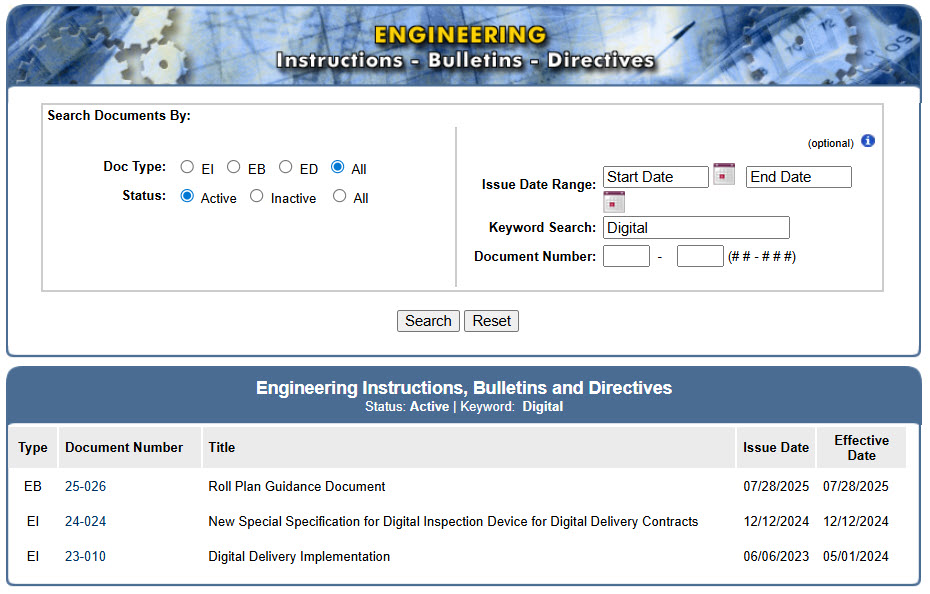The width and height of the screenshot is (930, 594).
Task: Open document 24-024 about Digital Inspection Device
Action: pyautogui.click(x=85, y=521)
